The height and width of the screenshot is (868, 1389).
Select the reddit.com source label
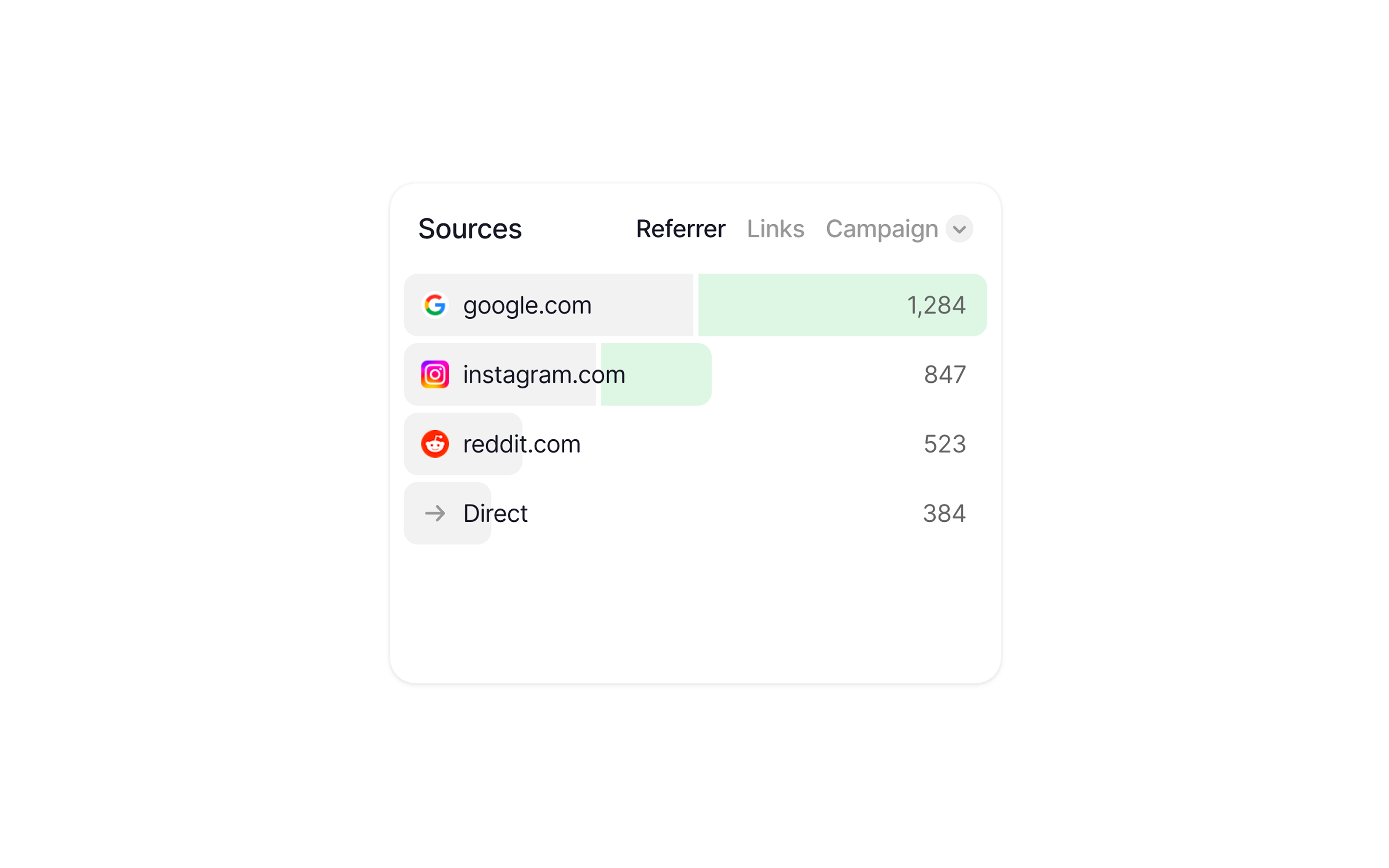click(522, 444)
